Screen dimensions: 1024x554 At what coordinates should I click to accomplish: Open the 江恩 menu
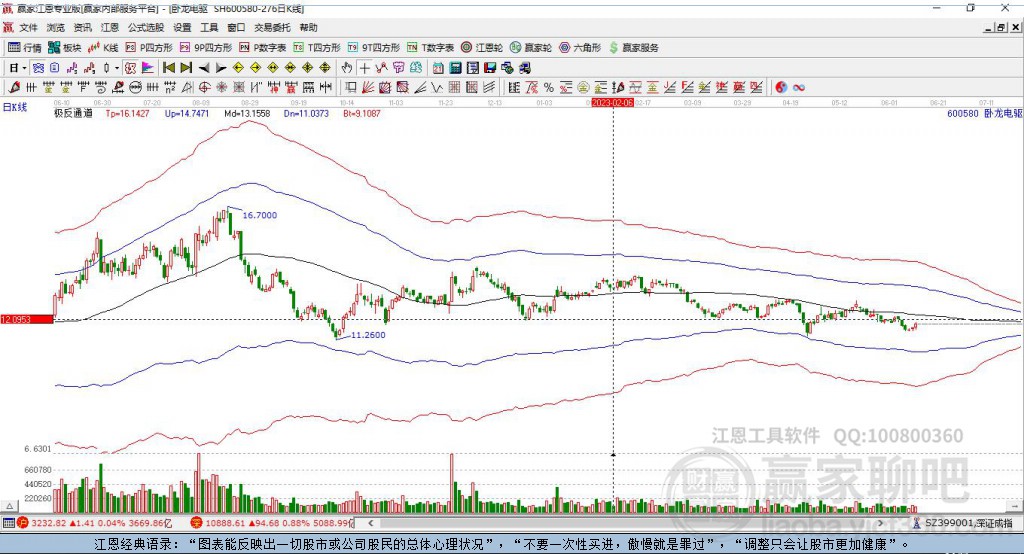(x=110, y=27)
